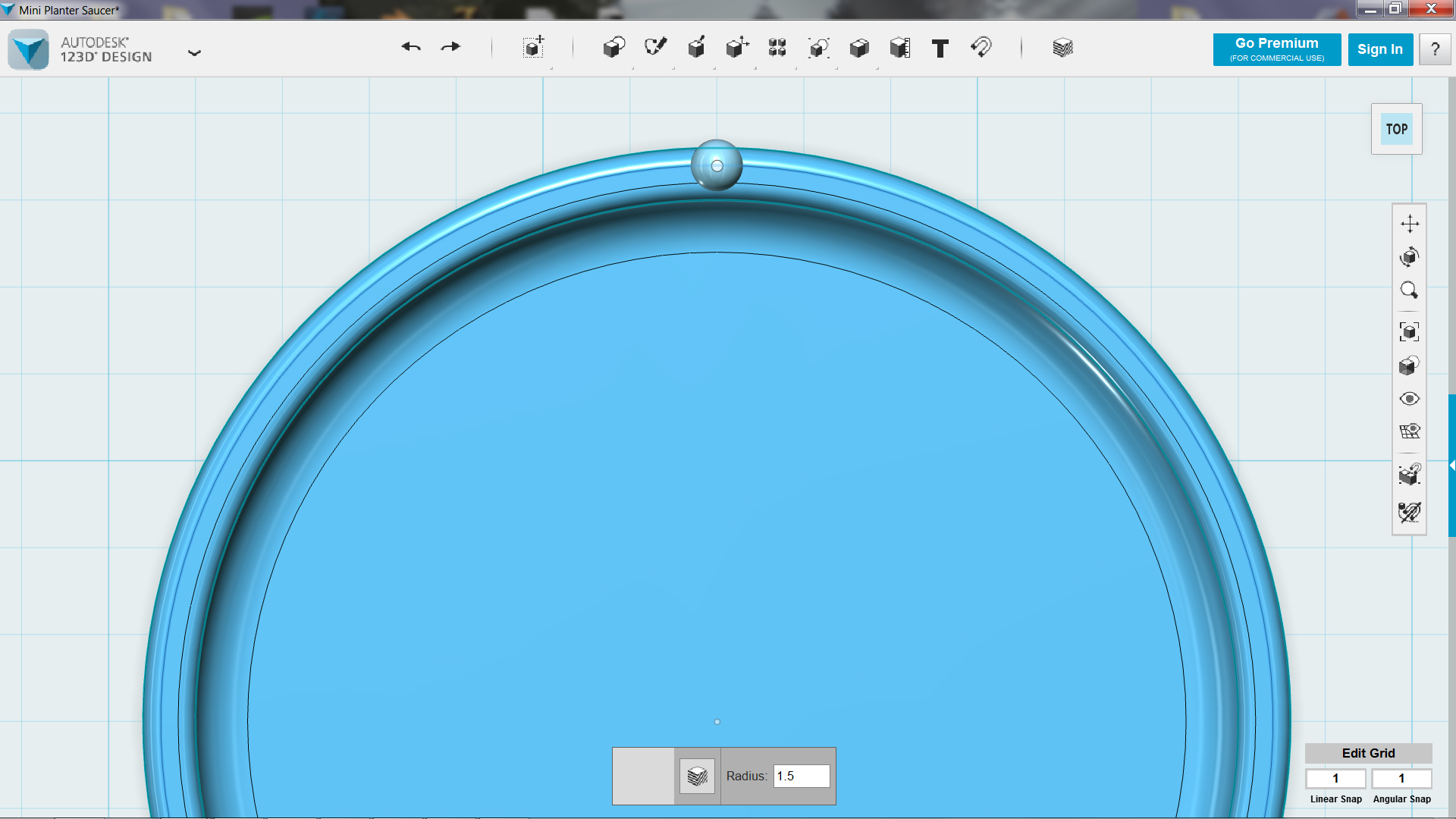Image resolution: width=1456 pixels, height=819 pixels.
Task: Toggle sketch visibility icon
Action: pos(1409,512)
